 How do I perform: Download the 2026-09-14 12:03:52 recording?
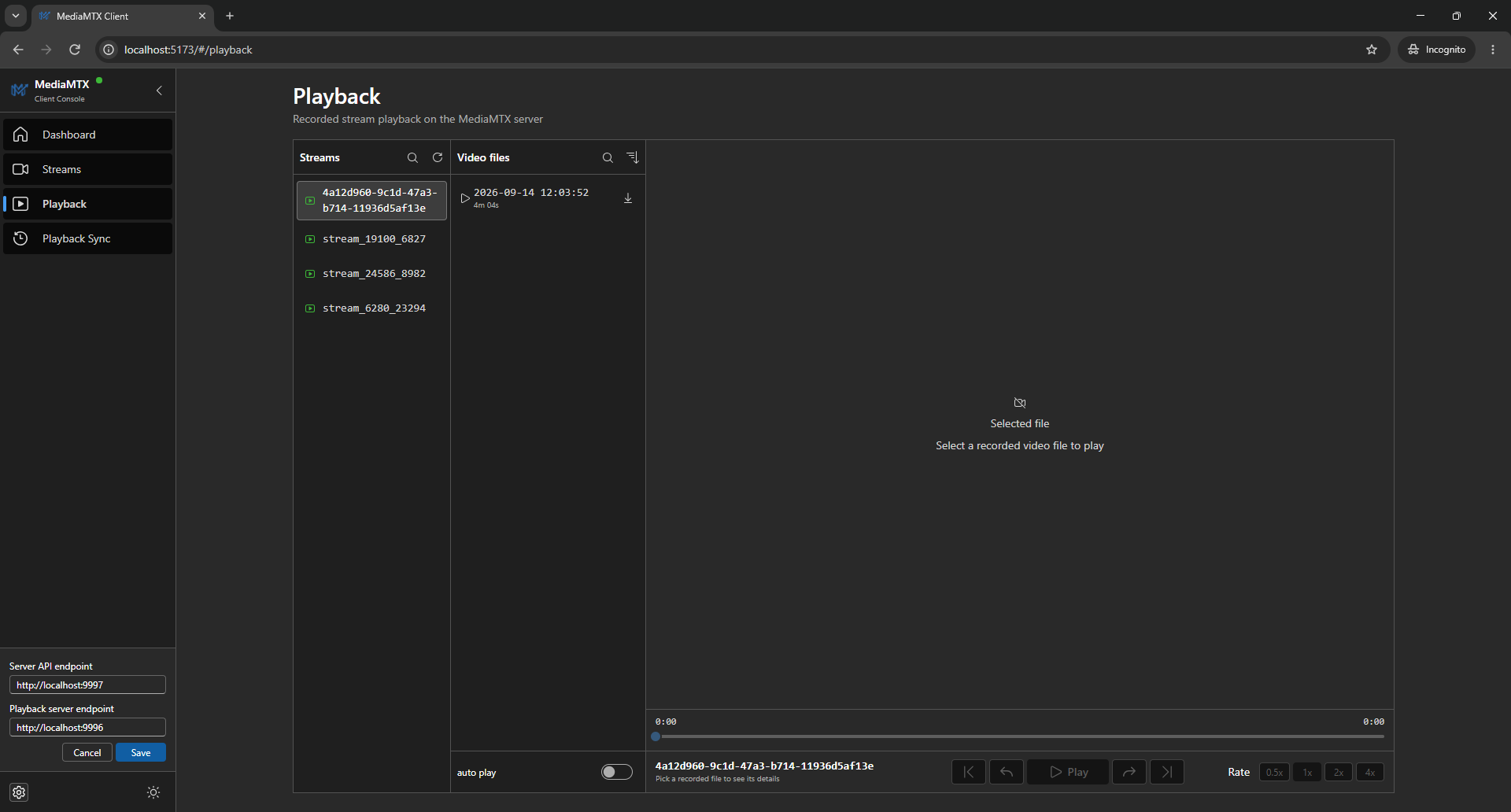click(628, 198)
